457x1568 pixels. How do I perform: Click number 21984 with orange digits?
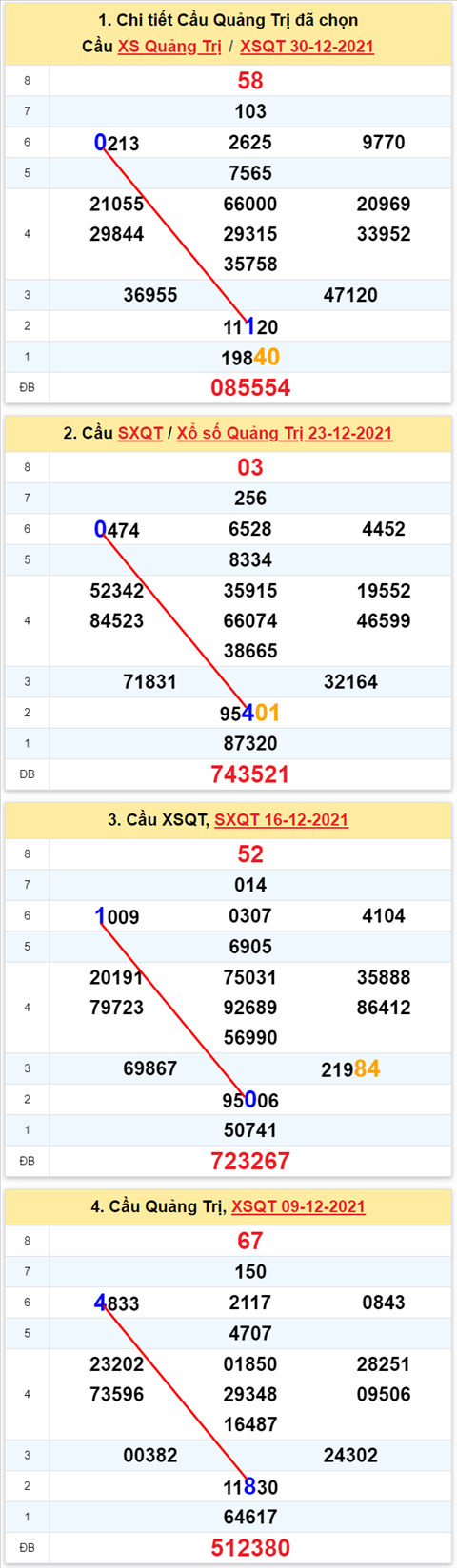point(350,1068)
